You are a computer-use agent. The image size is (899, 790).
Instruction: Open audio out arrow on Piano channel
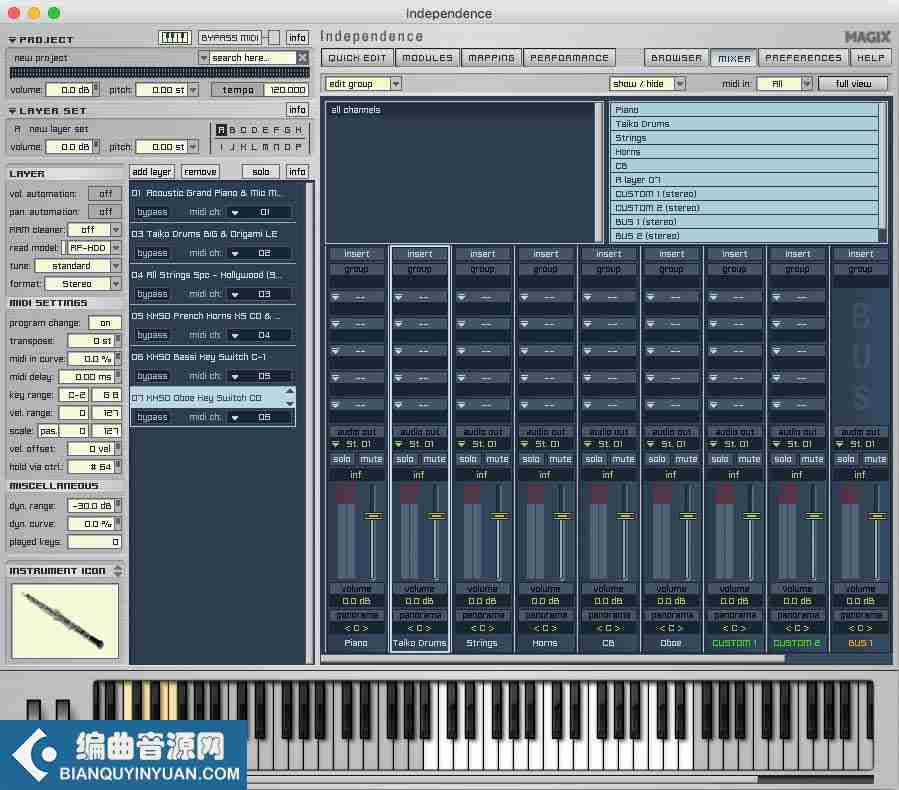[336, 444]
